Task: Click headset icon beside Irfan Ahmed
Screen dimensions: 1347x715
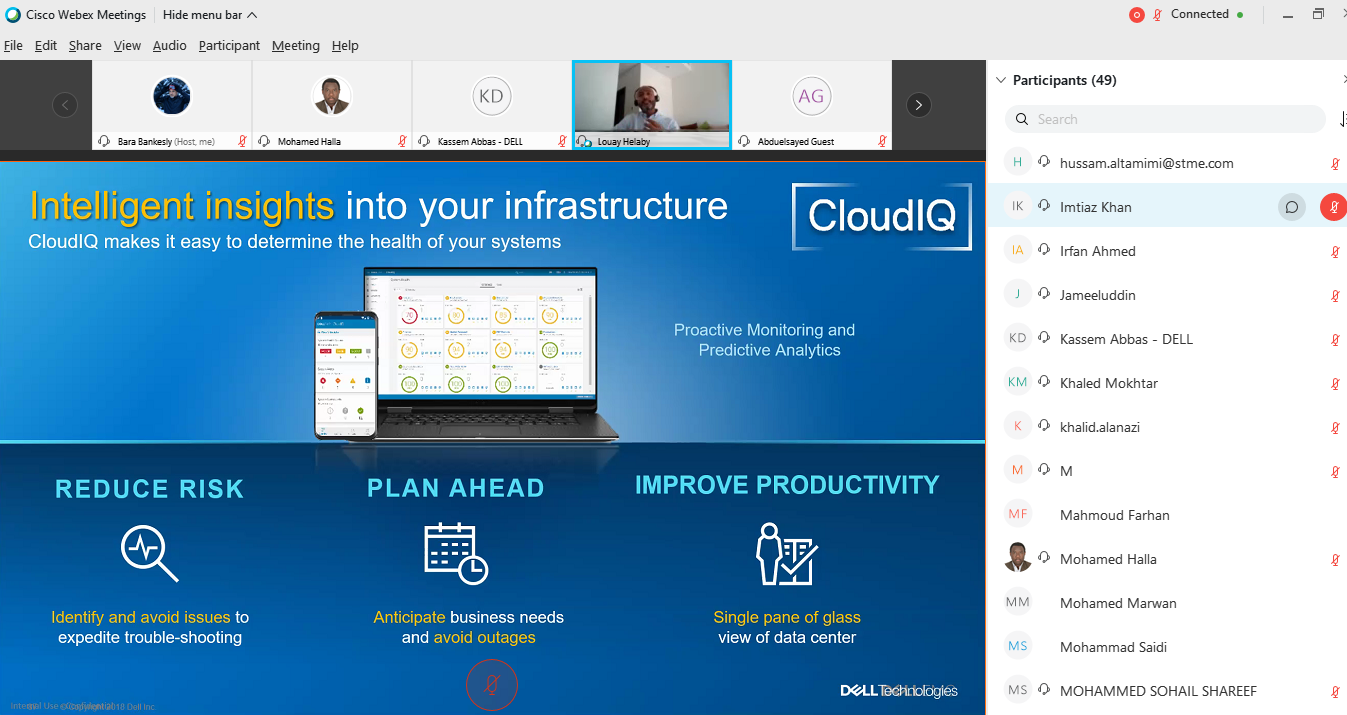Action: [x=1044, y=250]
